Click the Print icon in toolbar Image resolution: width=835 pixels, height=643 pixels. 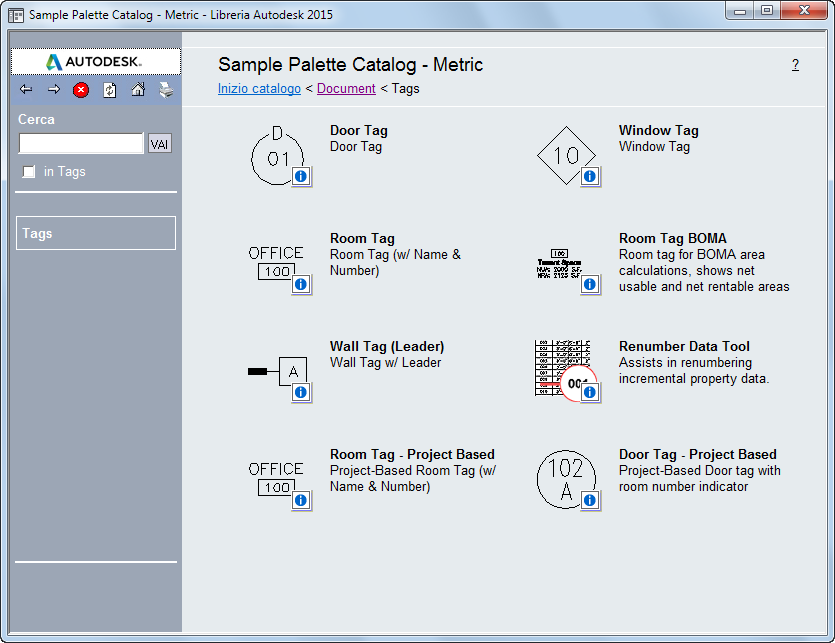pos(166,90)
